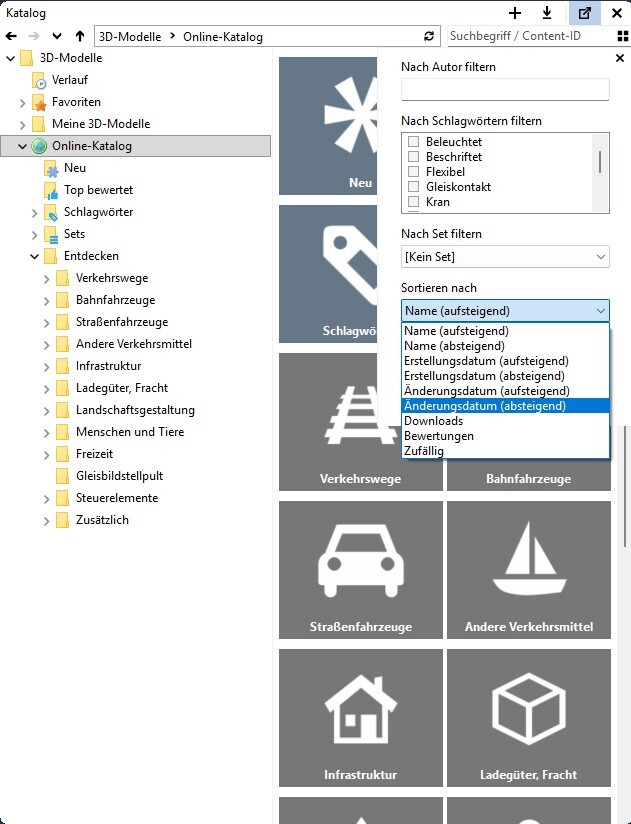Open the Schlagwörter tag tile
This screenshot has width=631, height=824.
click(328, 274)
